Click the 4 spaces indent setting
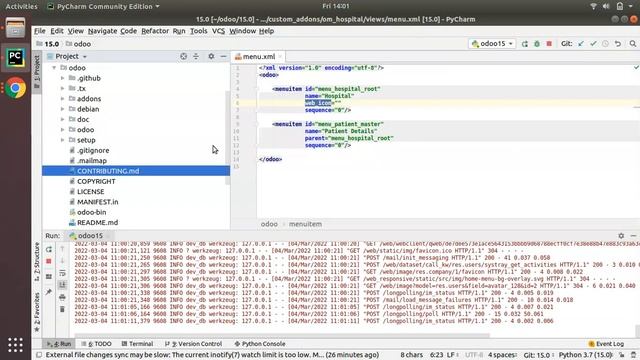This screenshot has height=360, width=640. coord(502,355)
